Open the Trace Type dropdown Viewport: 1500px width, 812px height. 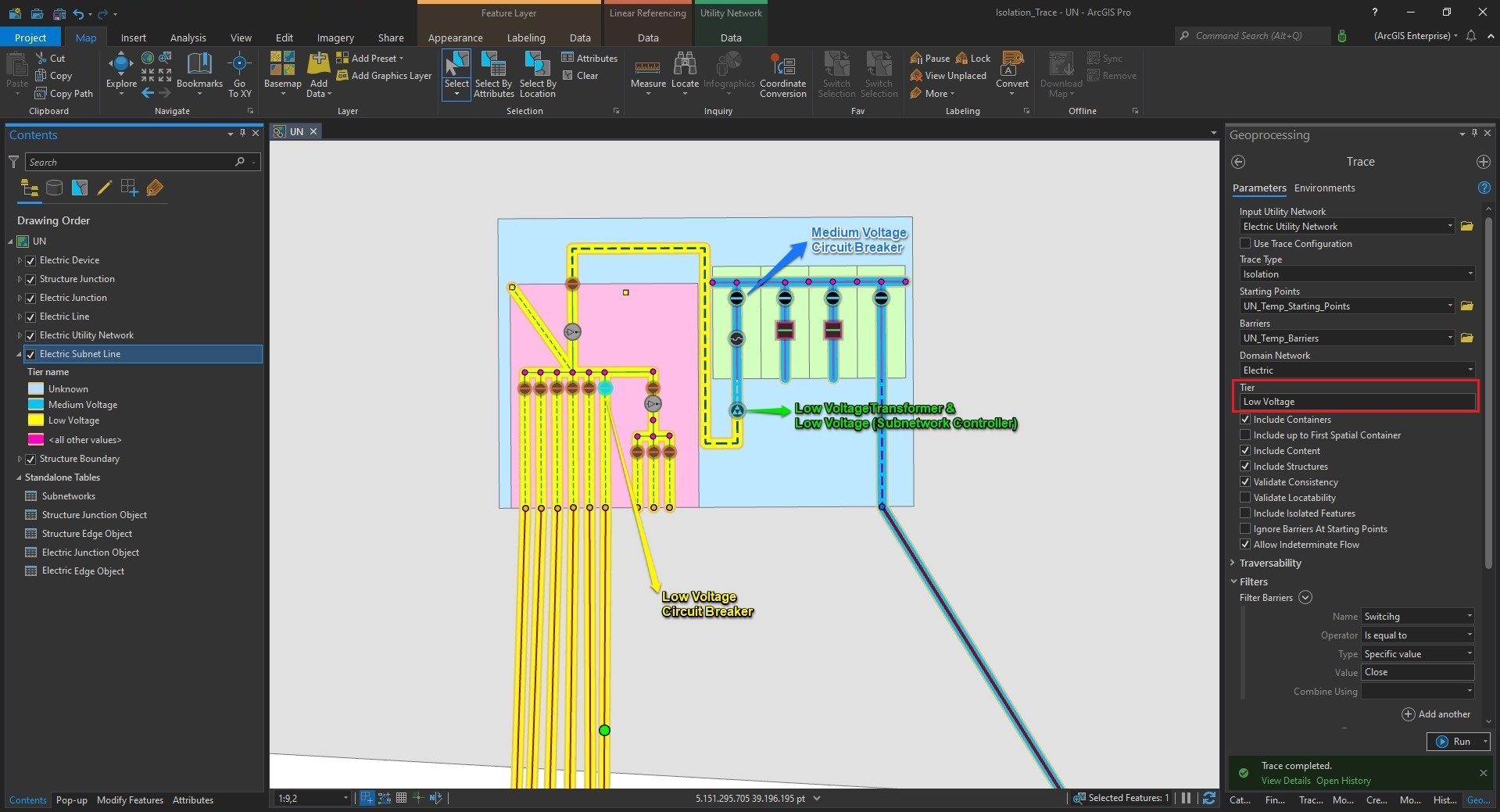(x=1357, y=274)
